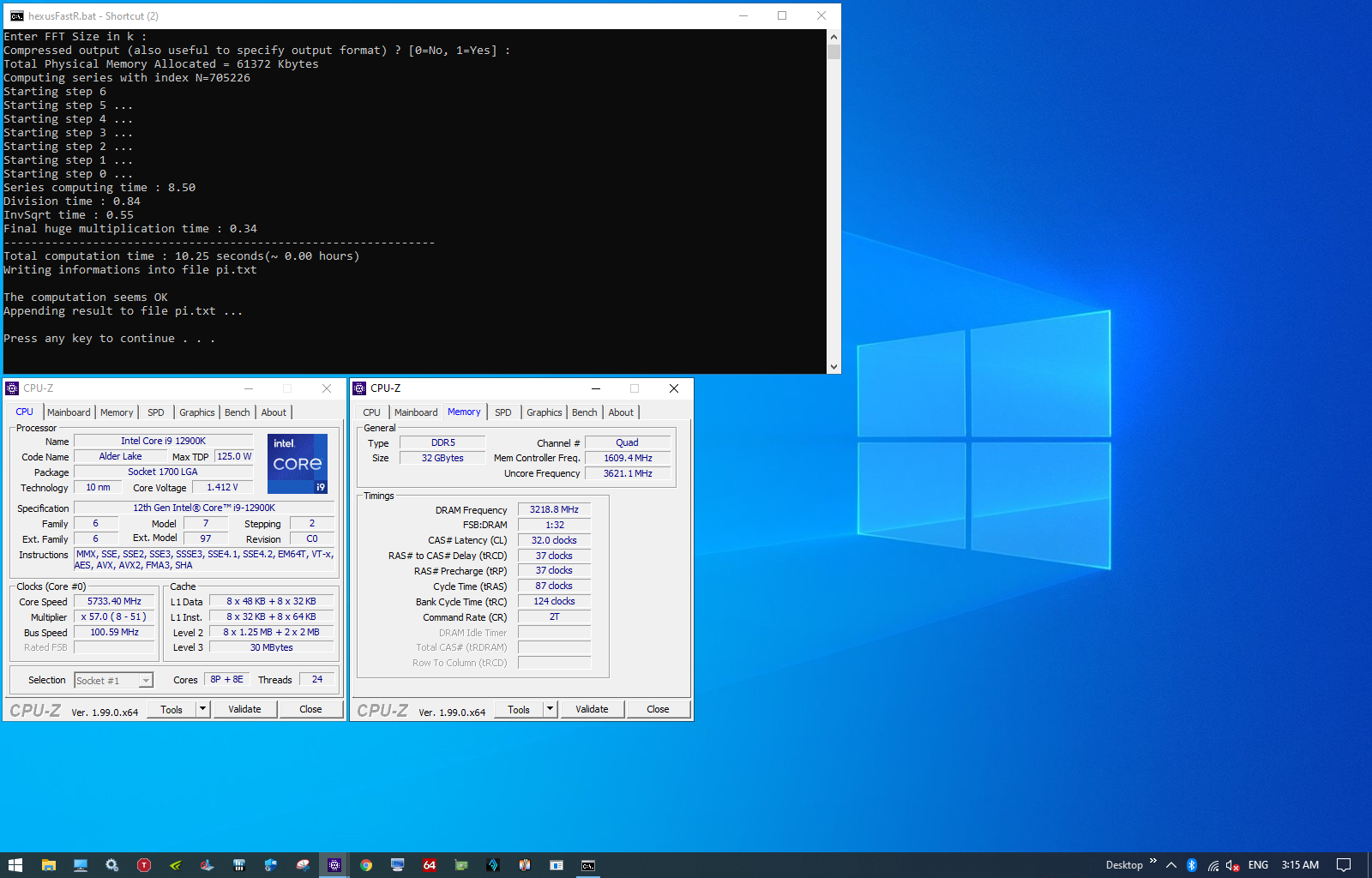Screen dimensions: 1372x878
Task: Open the Socket #1 selection dropdown
Action: pyautogui.click(x=113, y=681)
